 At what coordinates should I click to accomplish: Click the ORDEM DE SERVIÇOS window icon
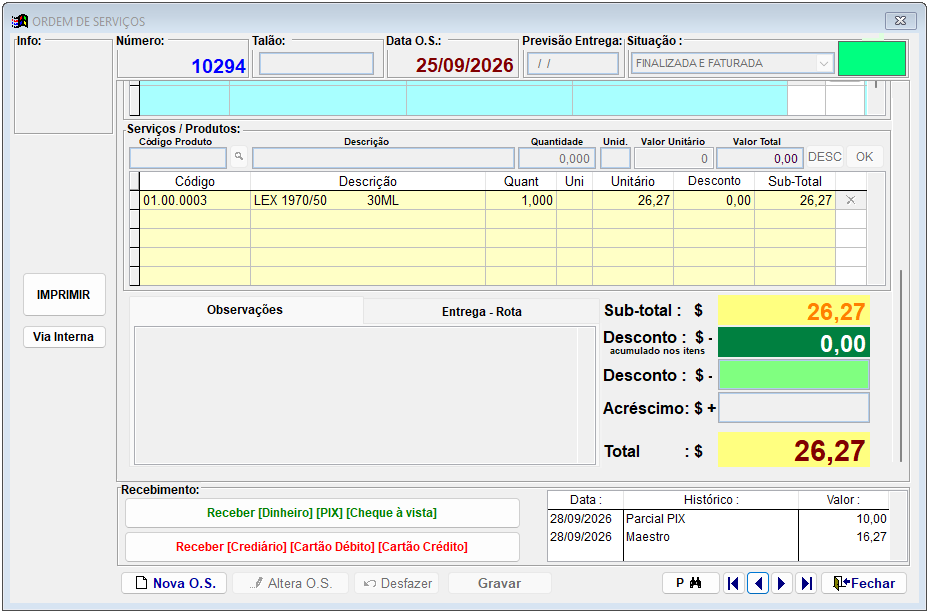point(20,21)
